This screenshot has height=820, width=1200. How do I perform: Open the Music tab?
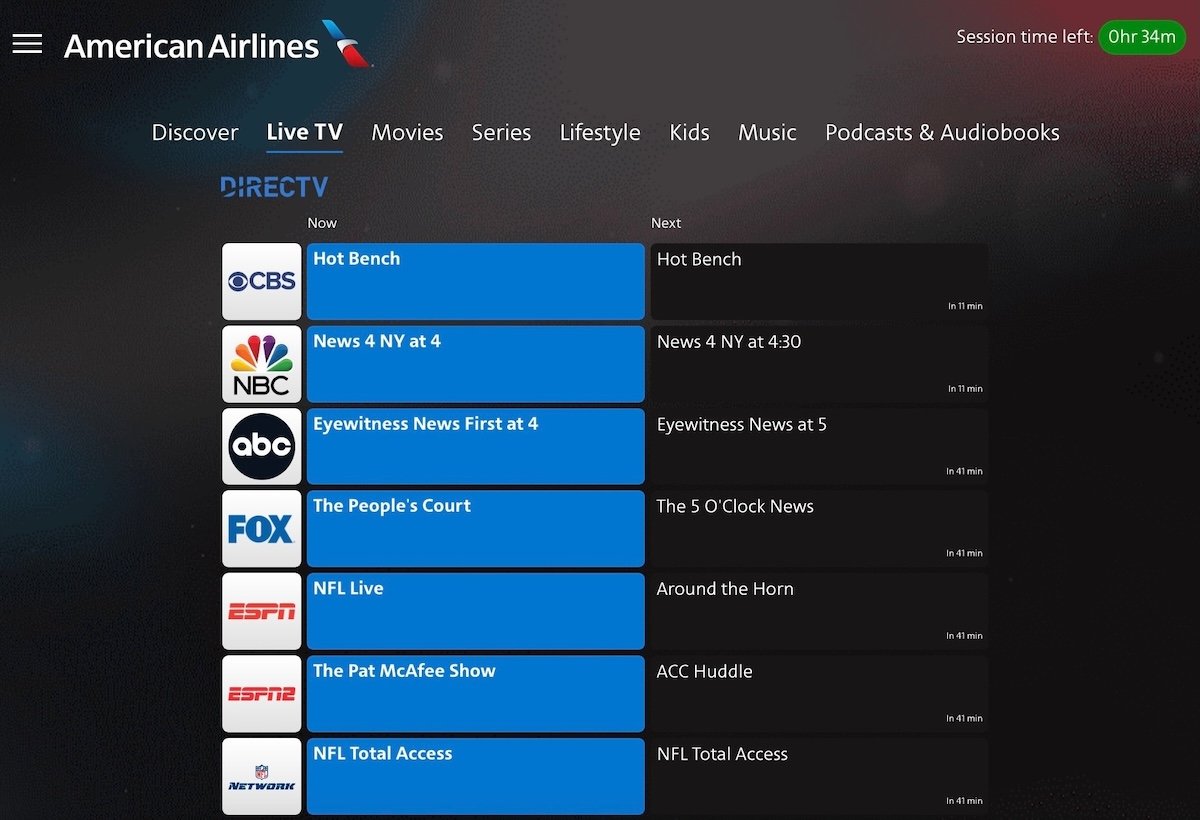767,132
